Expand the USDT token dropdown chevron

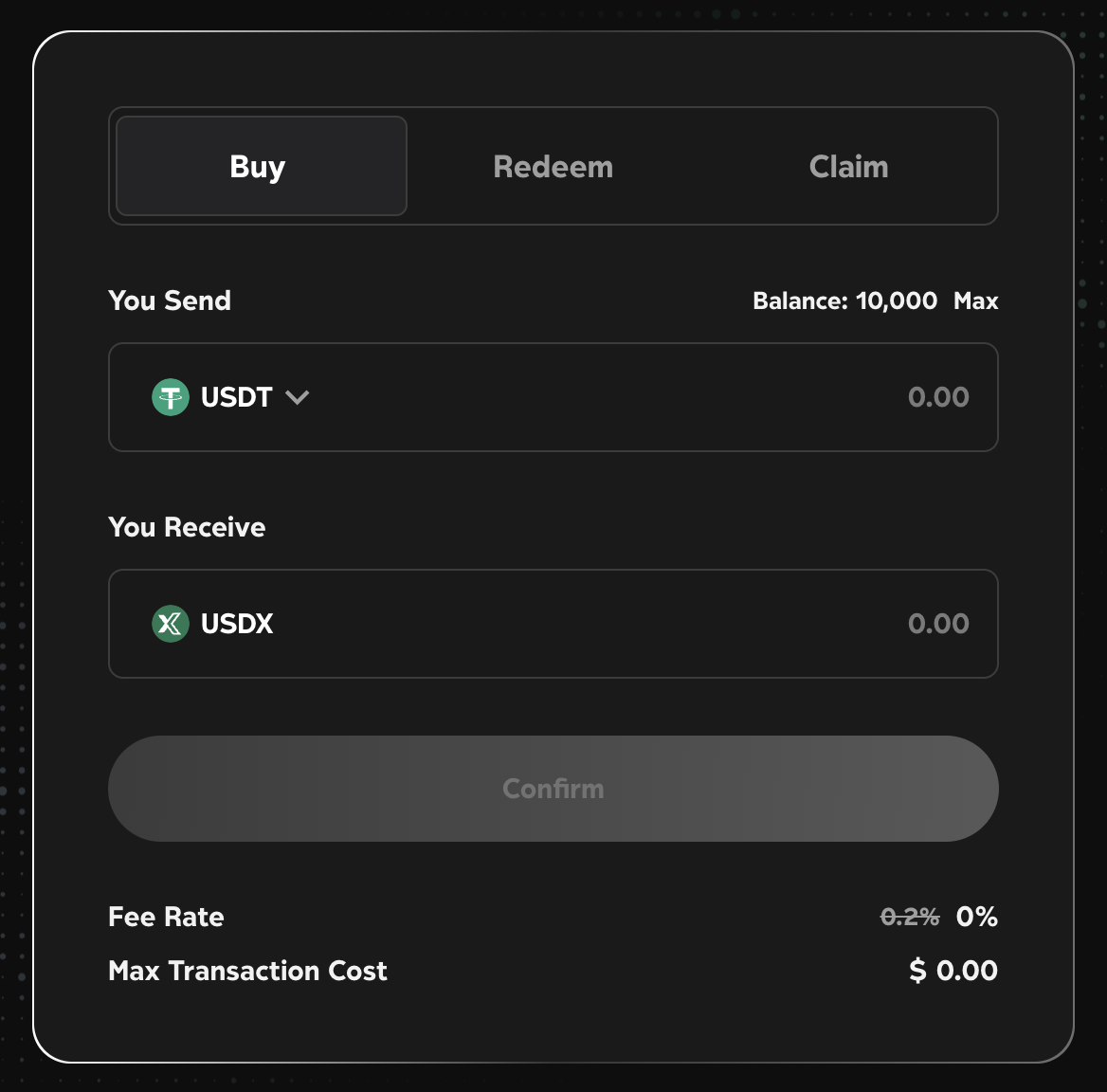(x=298, y=397)
